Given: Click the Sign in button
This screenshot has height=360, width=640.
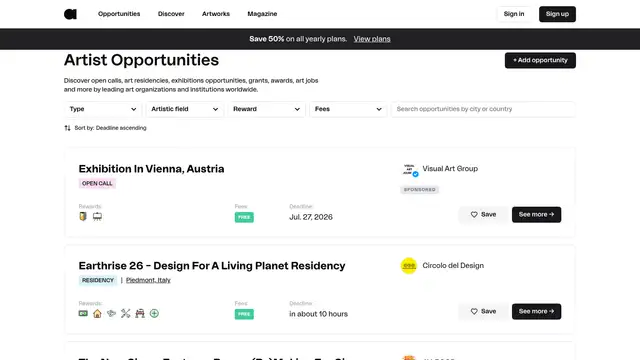Looking at the screenshot, I should [514, 14].
